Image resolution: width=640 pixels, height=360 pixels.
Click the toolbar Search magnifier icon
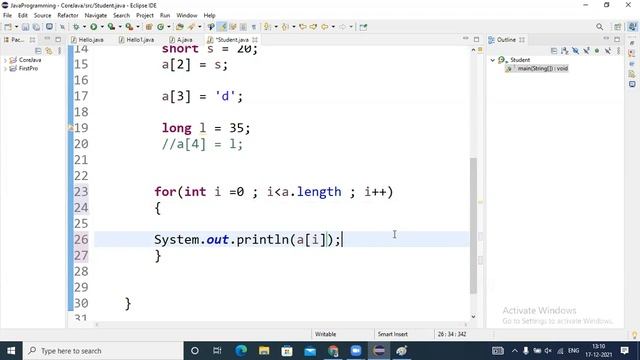(x=599, y=27)
